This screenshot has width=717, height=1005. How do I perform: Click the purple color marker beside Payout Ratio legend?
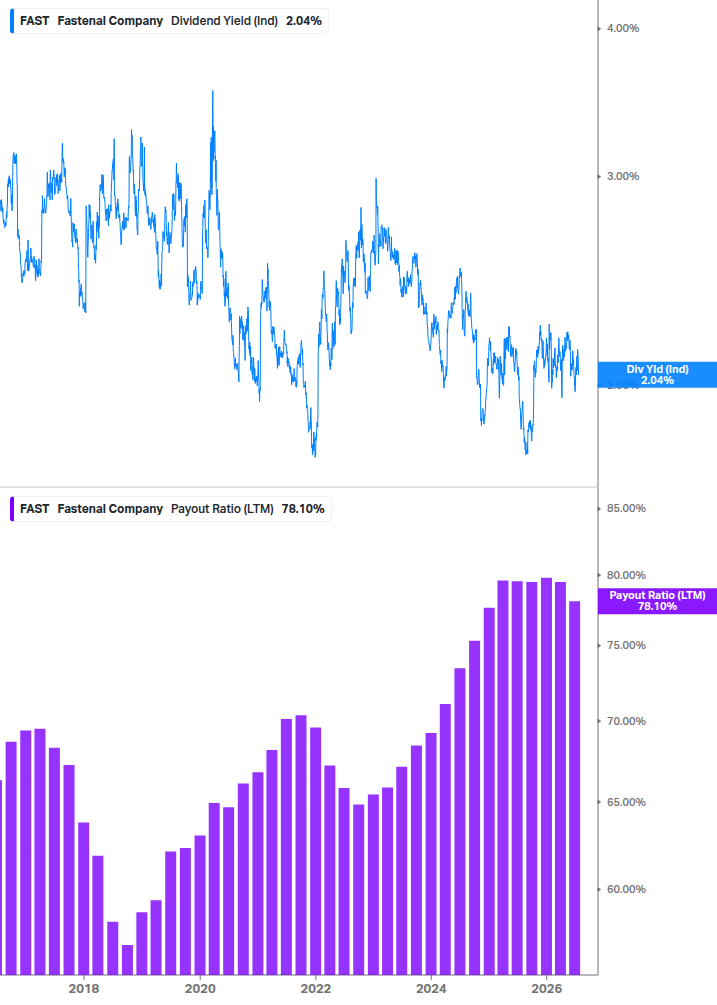(x=12, y=509)
